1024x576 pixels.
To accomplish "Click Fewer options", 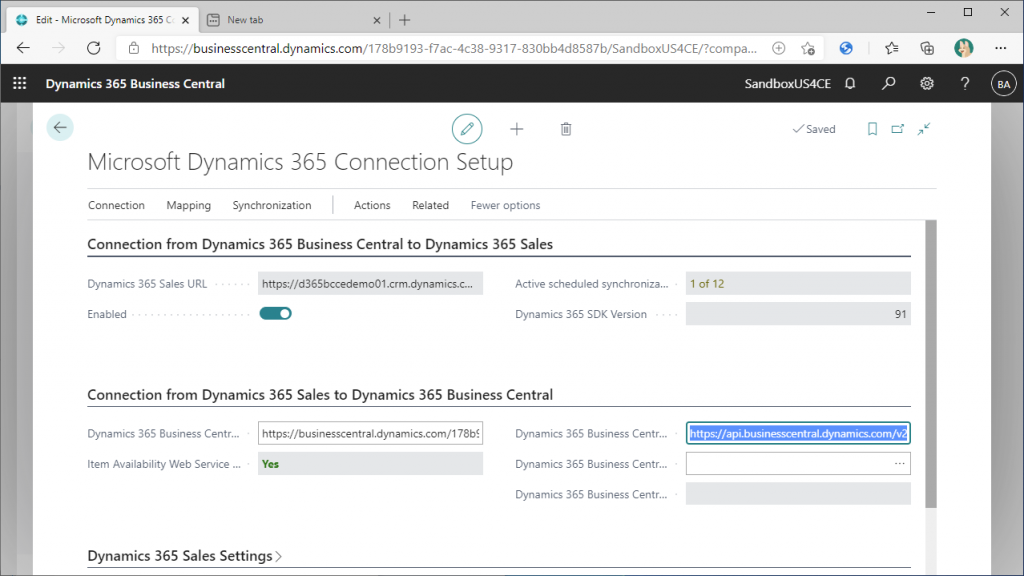I will (x=505, y=205).
